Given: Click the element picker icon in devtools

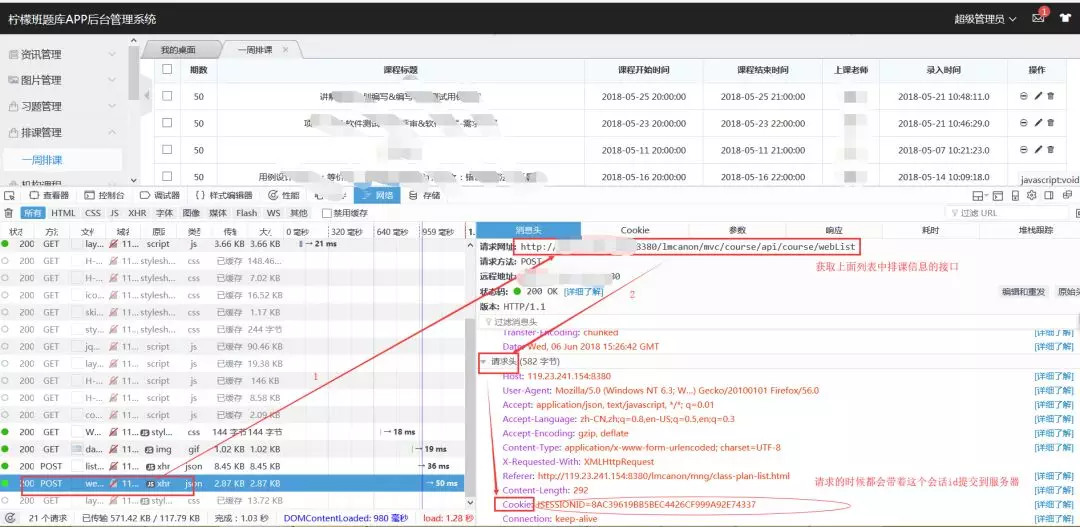Looking at the screenshot, I should (9, 196).
